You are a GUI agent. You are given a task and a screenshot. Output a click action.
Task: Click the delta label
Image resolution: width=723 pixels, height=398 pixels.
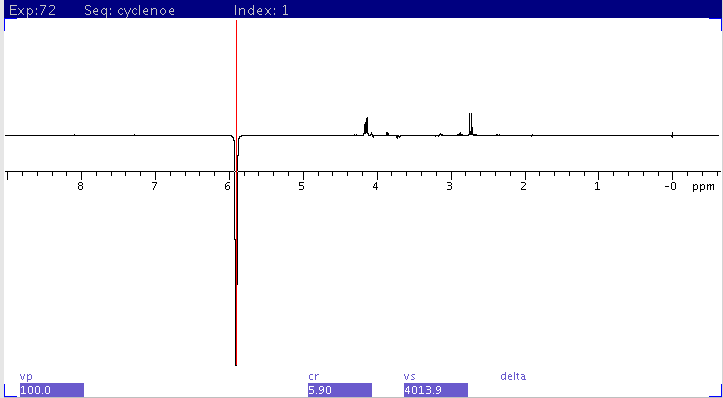(x=513, y=376)
